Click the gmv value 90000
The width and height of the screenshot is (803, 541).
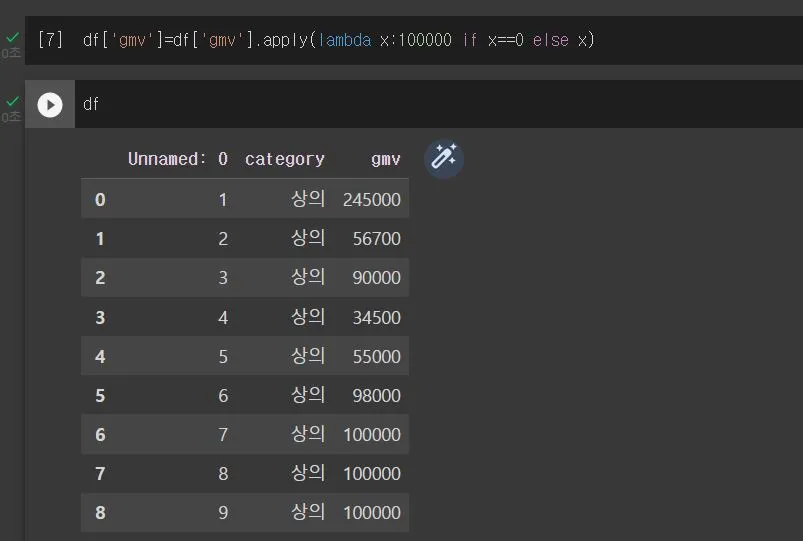click(376, 278)
